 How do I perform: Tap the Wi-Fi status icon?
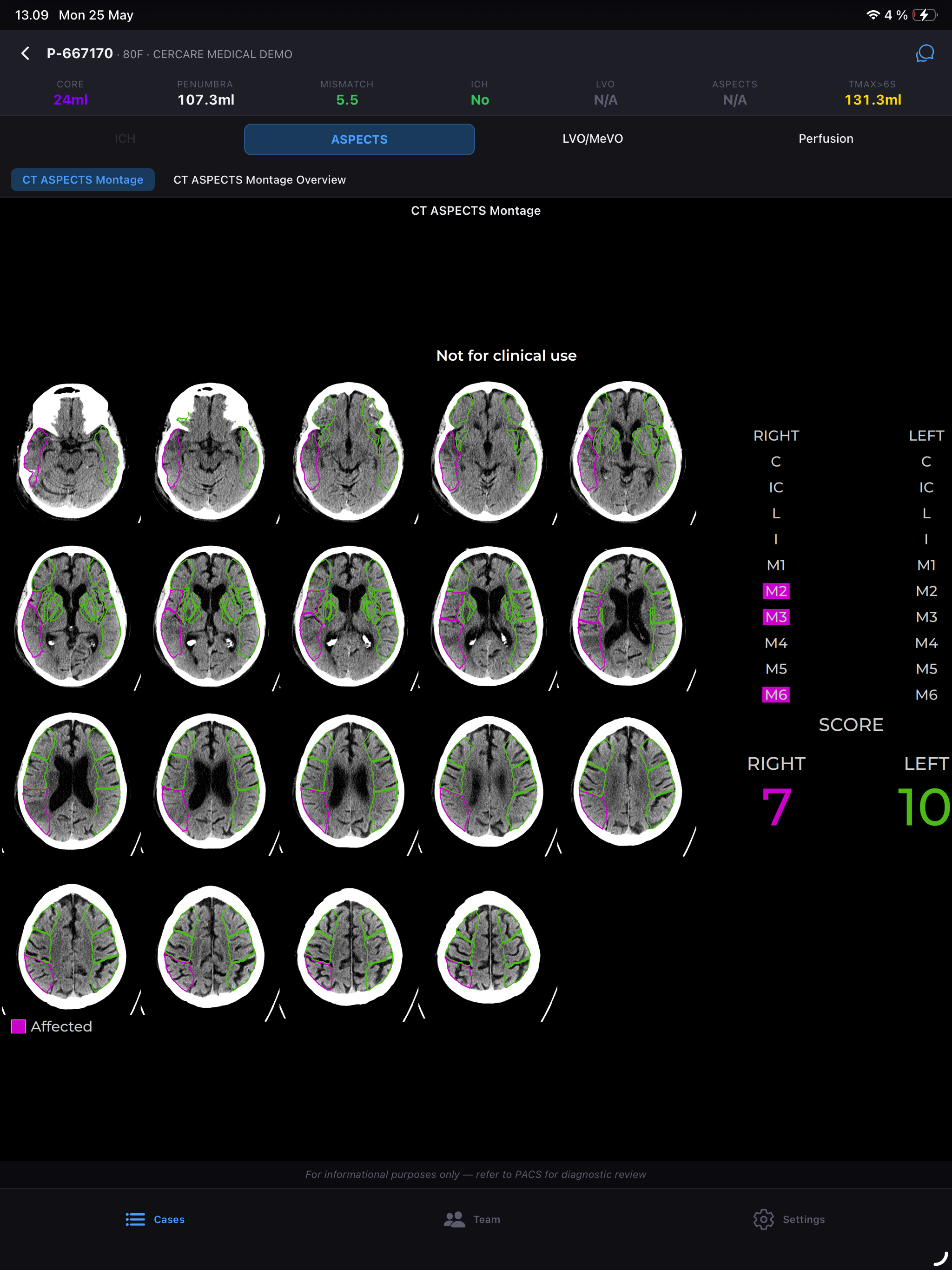tap(873, 15)
